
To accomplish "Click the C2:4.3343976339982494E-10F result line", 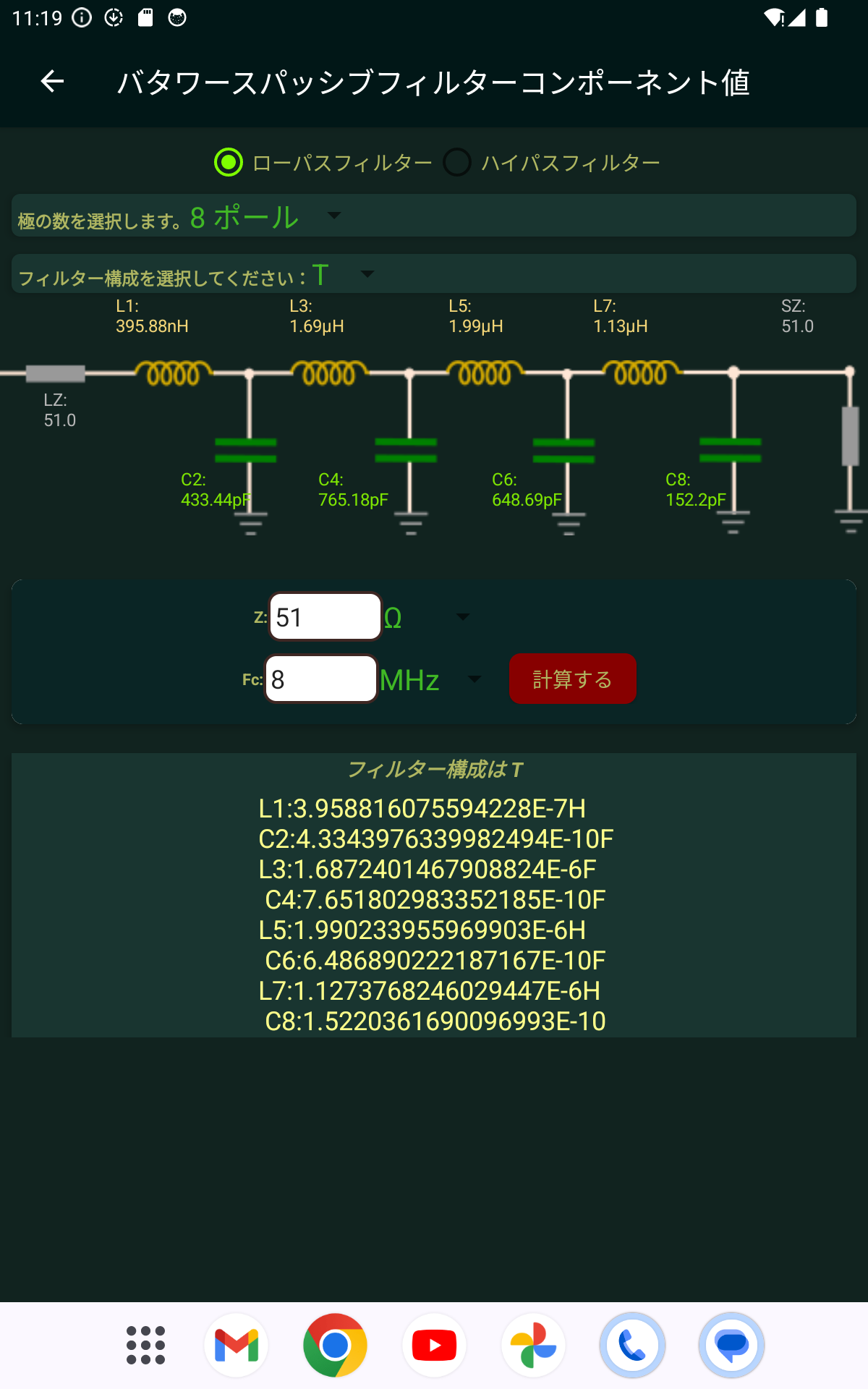I will [436, 838].
